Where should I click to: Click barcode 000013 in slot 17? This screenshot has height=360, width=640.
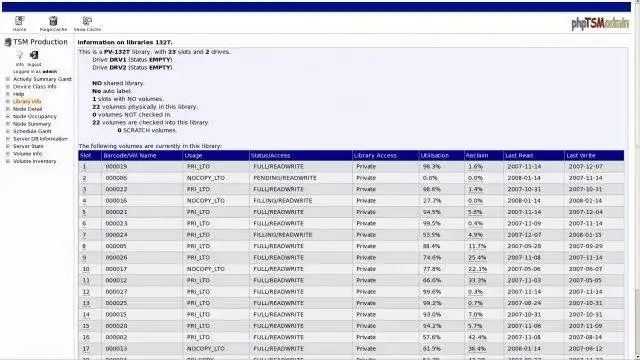(x=116, y=349)
